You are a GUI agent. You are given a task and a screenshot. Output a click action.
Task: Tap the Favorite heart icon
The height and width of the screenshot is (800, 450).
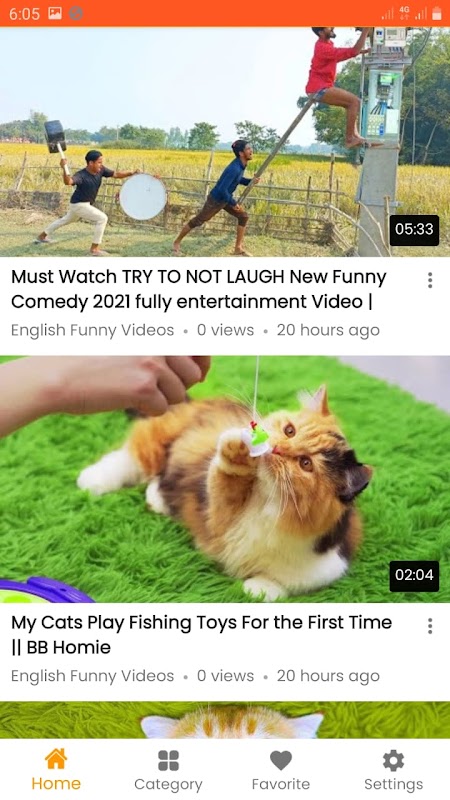[281, 760]
